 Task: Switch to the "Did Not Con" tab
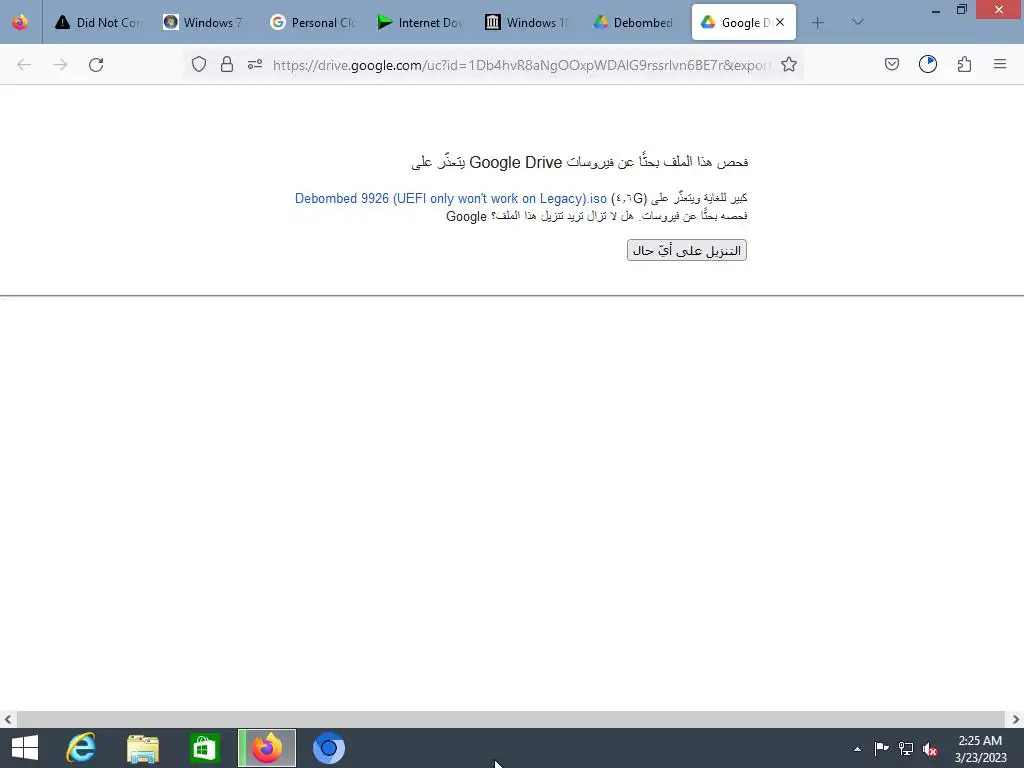pyautogui.click(x=98, y=22)
